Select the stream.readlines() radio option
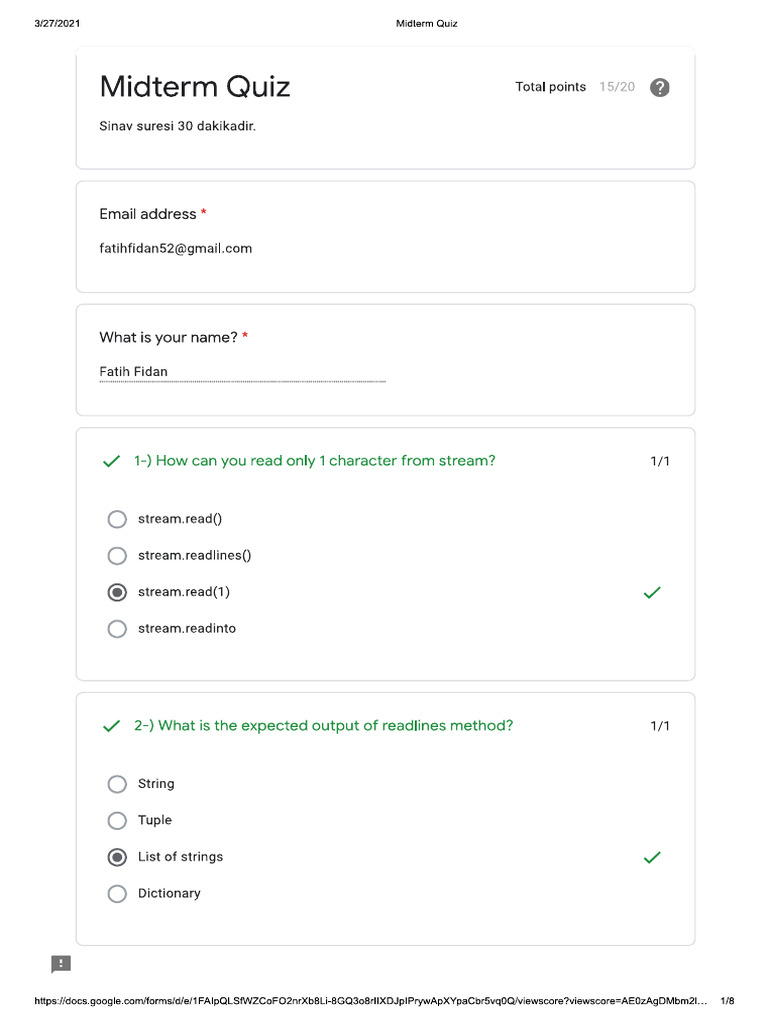This screenshot has height=1024, width=768. coord(117,556)
